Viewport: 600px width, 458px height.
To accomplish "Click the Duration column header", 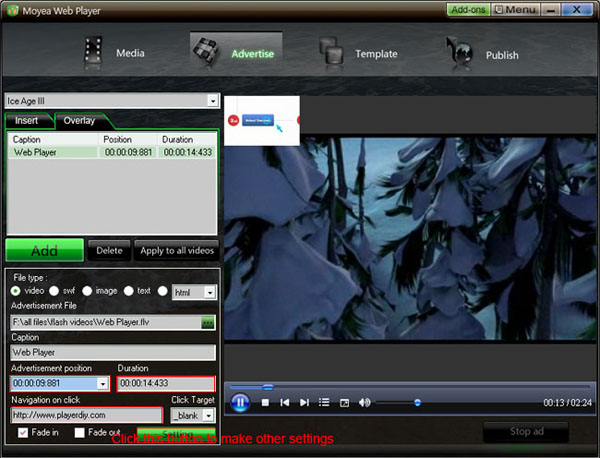I will click(x=187, y=140).
